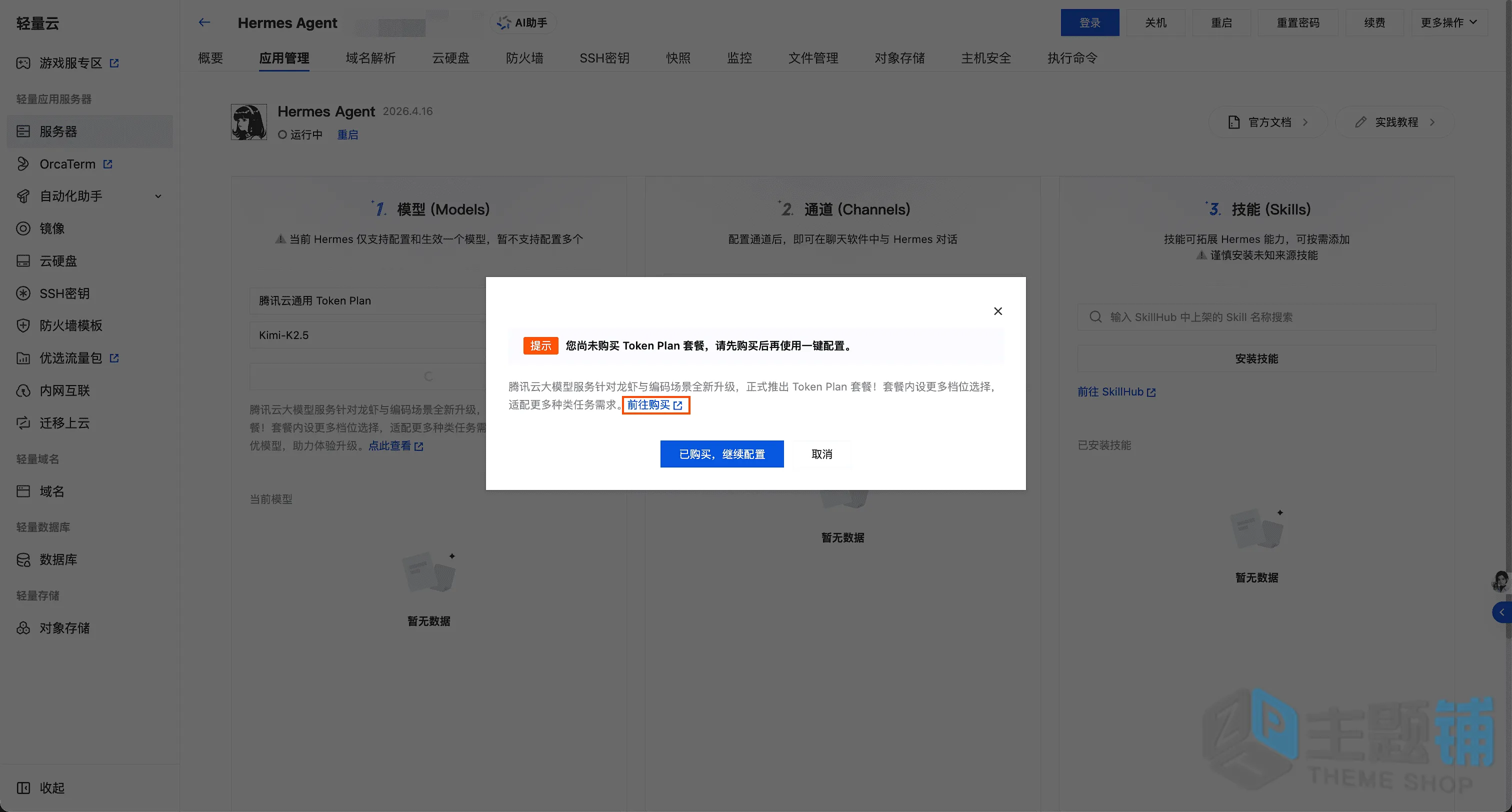Click the 重启 button in top toolbar
This screenshot has width=1512, height=812.
click(1221, 22)
